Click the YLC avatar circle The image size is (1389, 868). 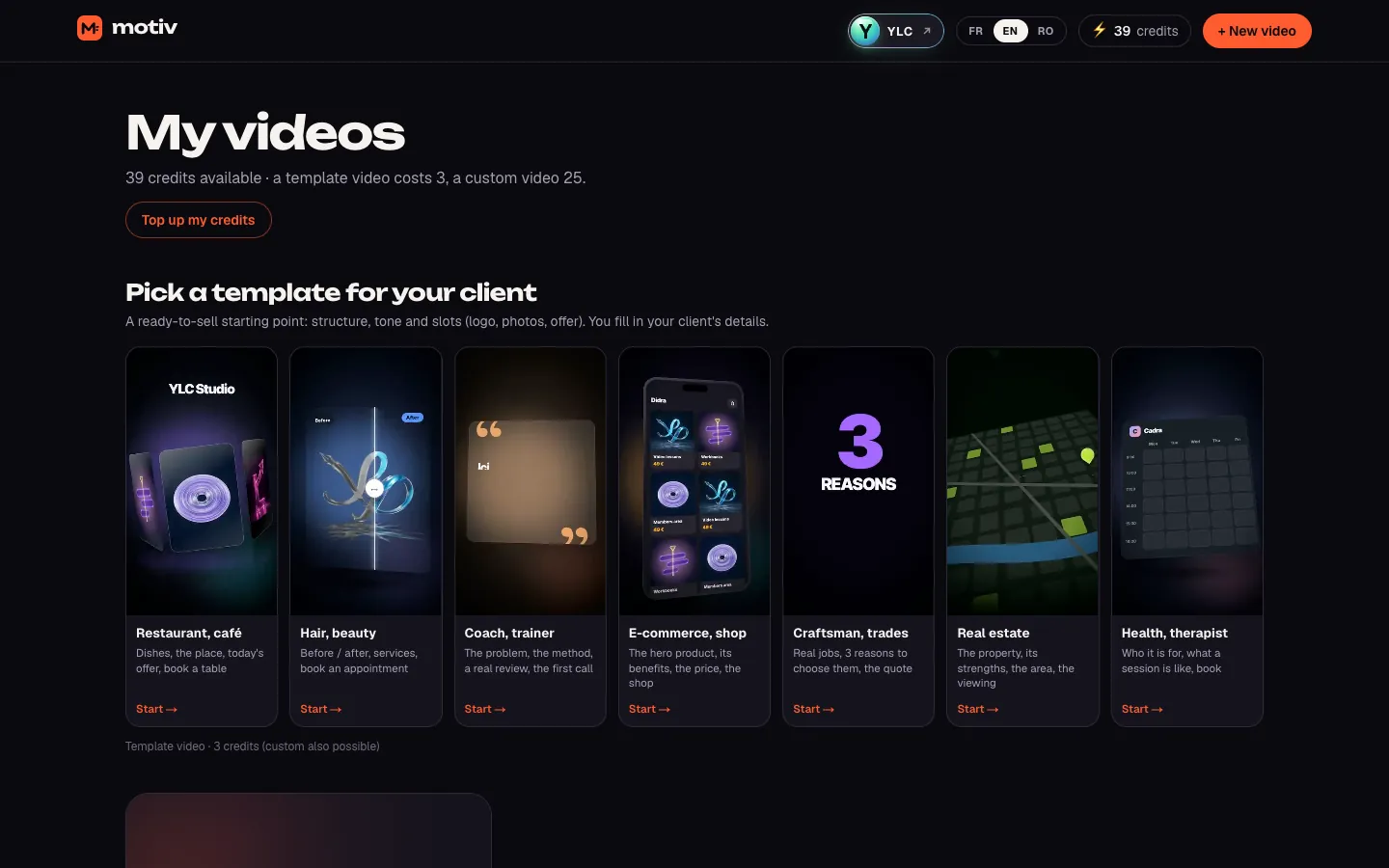point(866,31)
